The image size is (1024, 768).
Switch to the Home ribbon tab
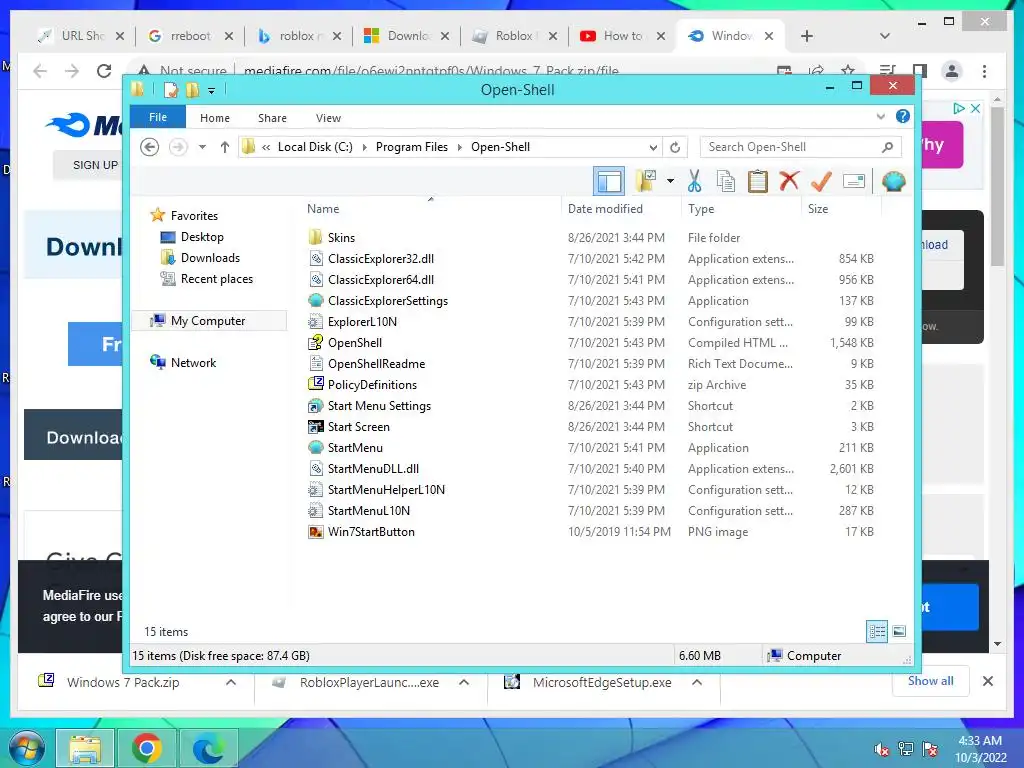215,118
